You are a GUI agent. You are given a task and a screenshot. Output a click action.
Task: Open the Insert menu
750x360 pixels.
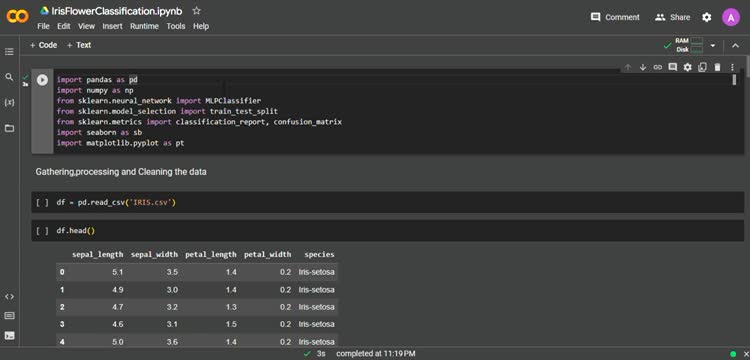click(112, 26)
